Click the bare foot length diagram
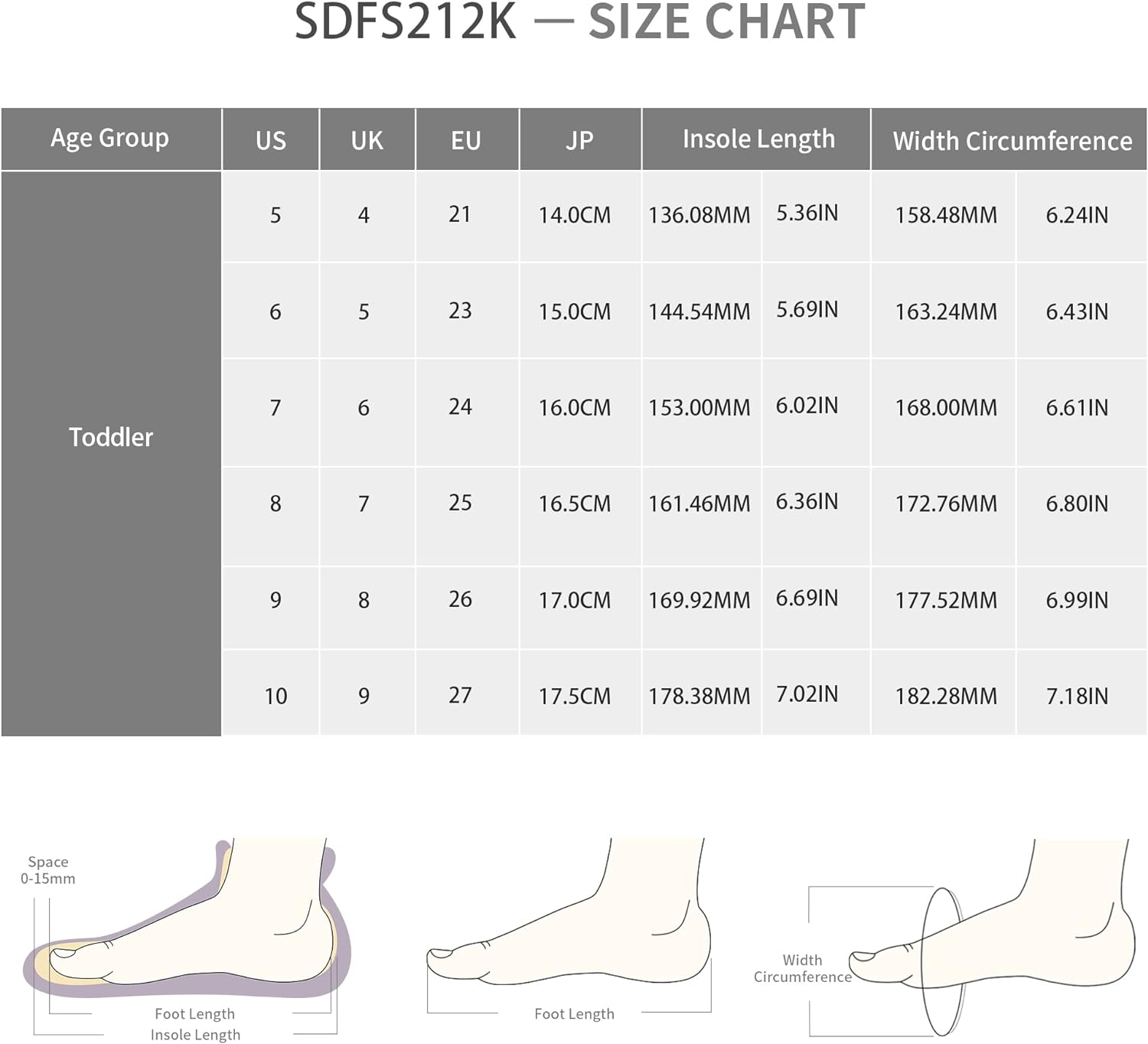 [x=569, y=911]
